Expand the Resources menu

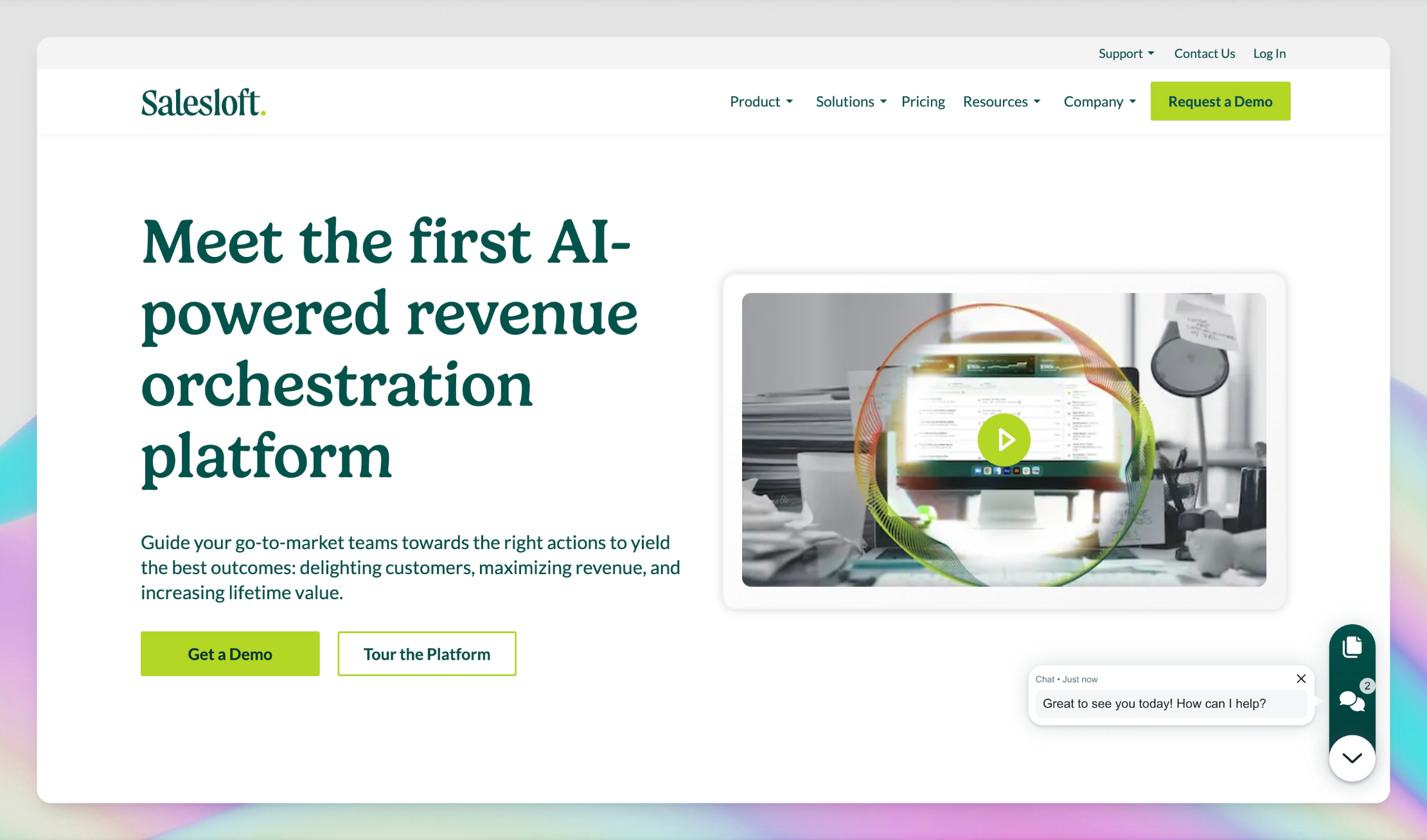(1002, 101)
